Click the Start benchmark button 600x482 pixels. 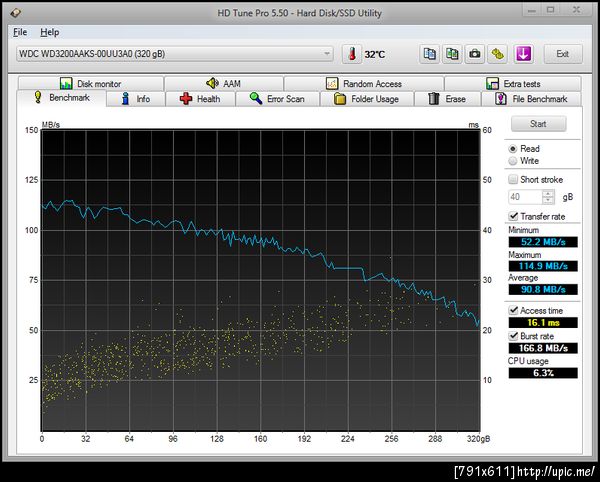538,124
